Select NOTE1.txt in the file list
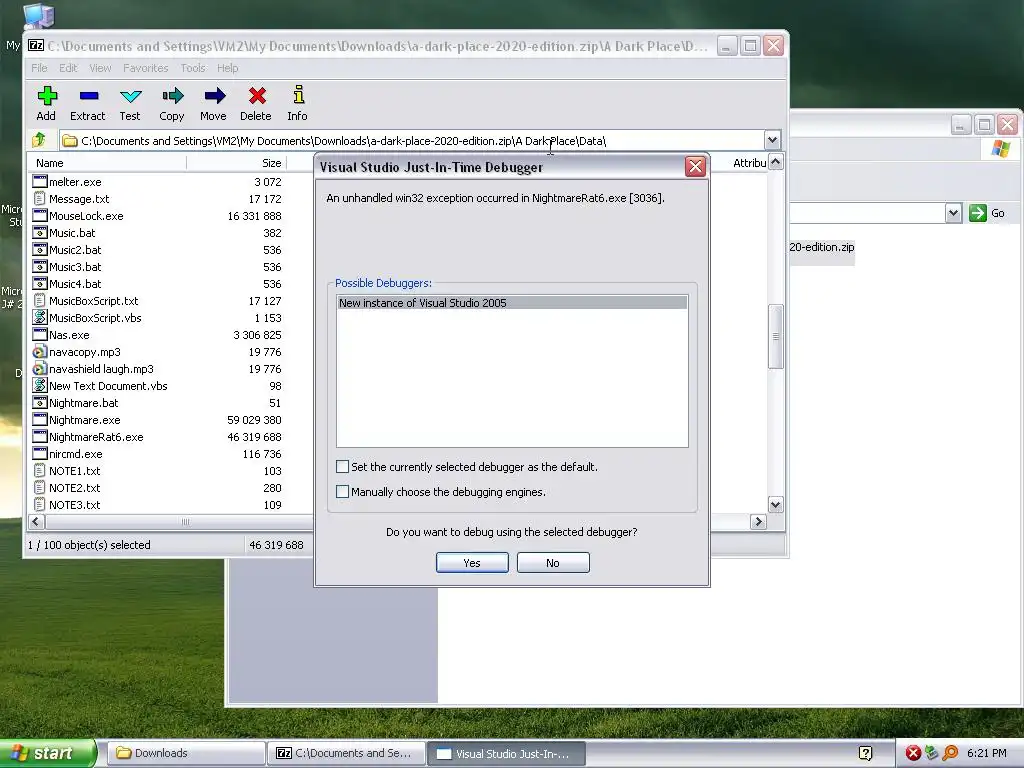The width and height of the screenshot is (1024, 768). [x=74, y=471]
